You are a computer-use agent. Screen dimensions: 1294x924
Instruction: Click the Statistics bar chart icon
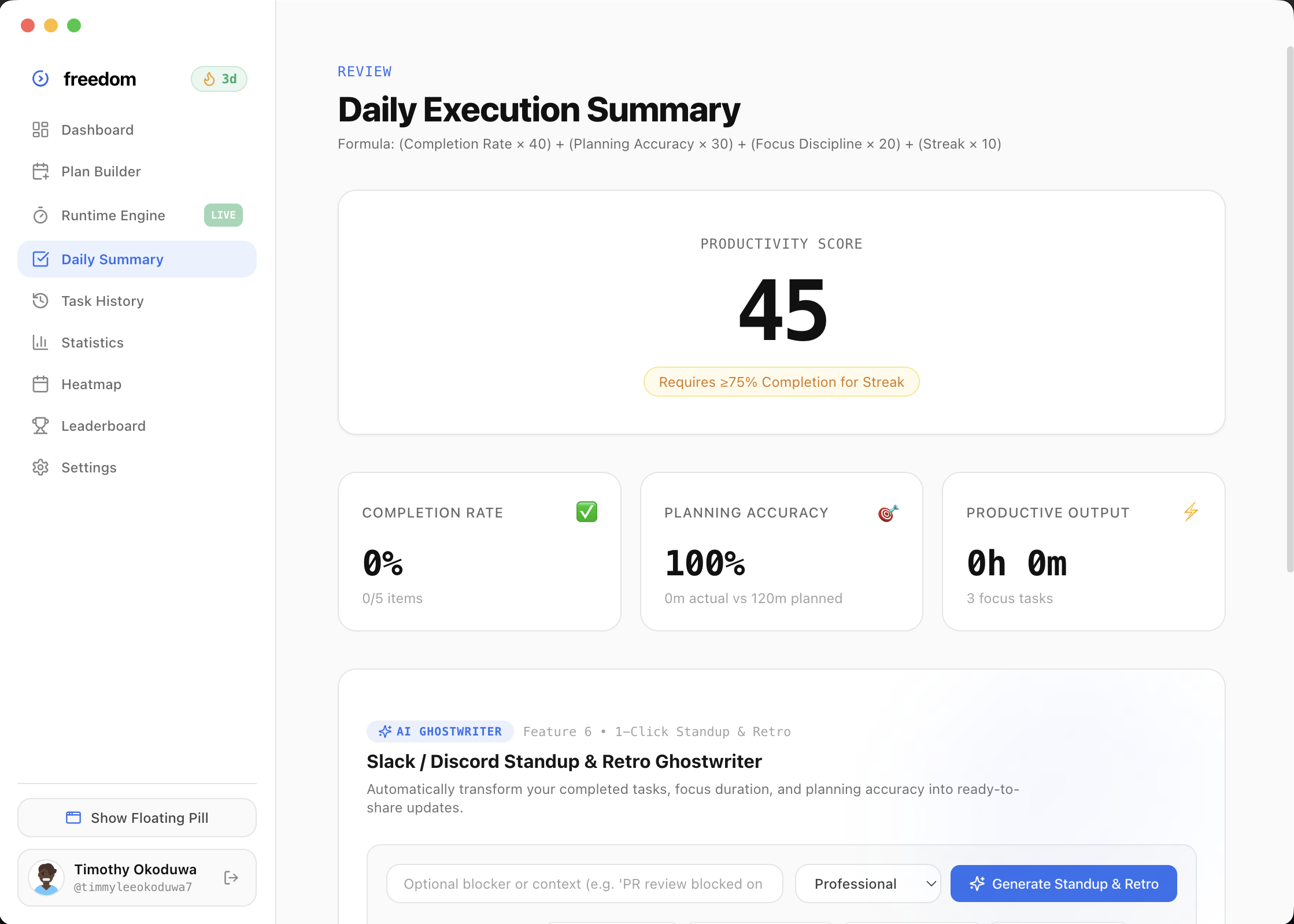pyautogui.click(x=40, y=342)
